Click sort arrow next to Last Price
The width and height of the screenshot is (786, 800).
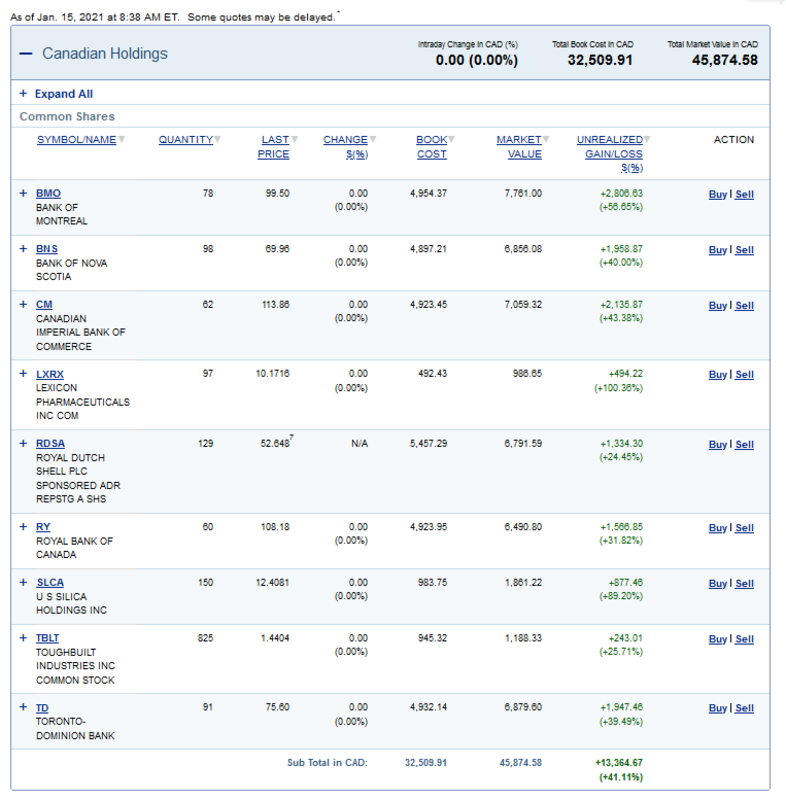tap(294, 139)
